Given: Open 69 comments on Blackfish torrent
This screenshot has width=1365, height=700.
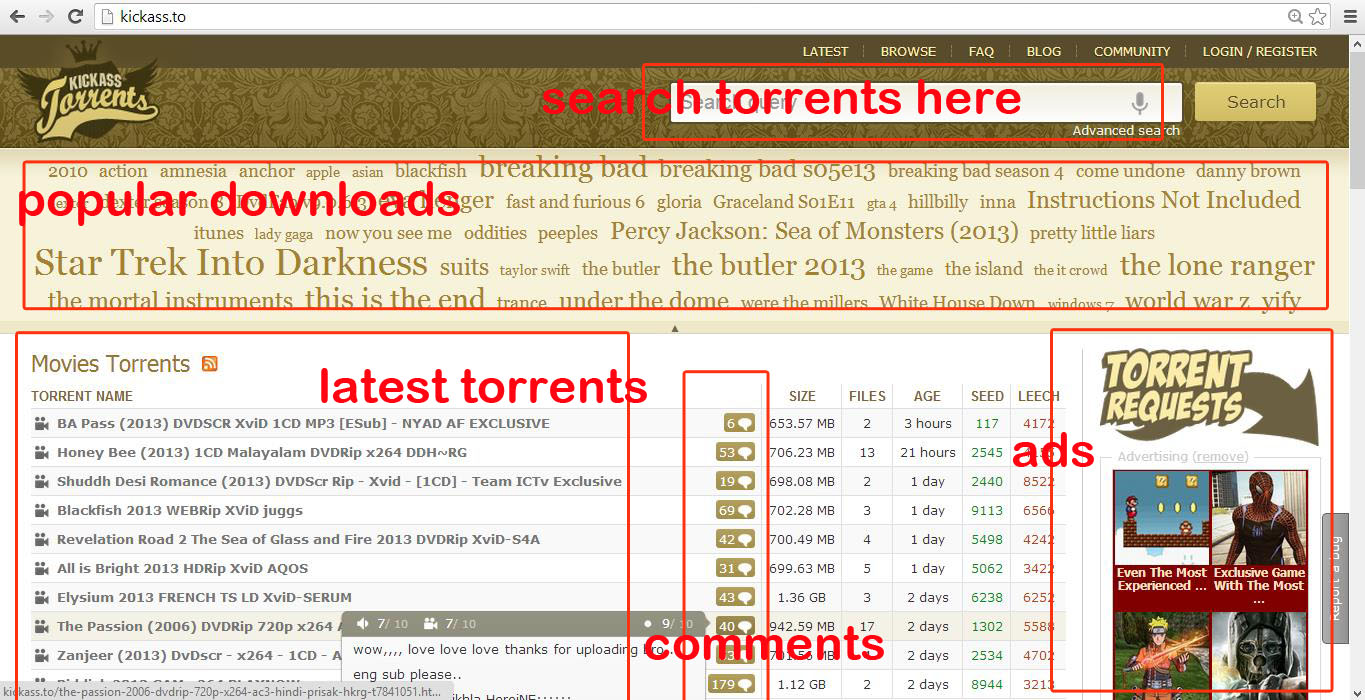Looking at the screenshot, I should (x=735, y=510).
